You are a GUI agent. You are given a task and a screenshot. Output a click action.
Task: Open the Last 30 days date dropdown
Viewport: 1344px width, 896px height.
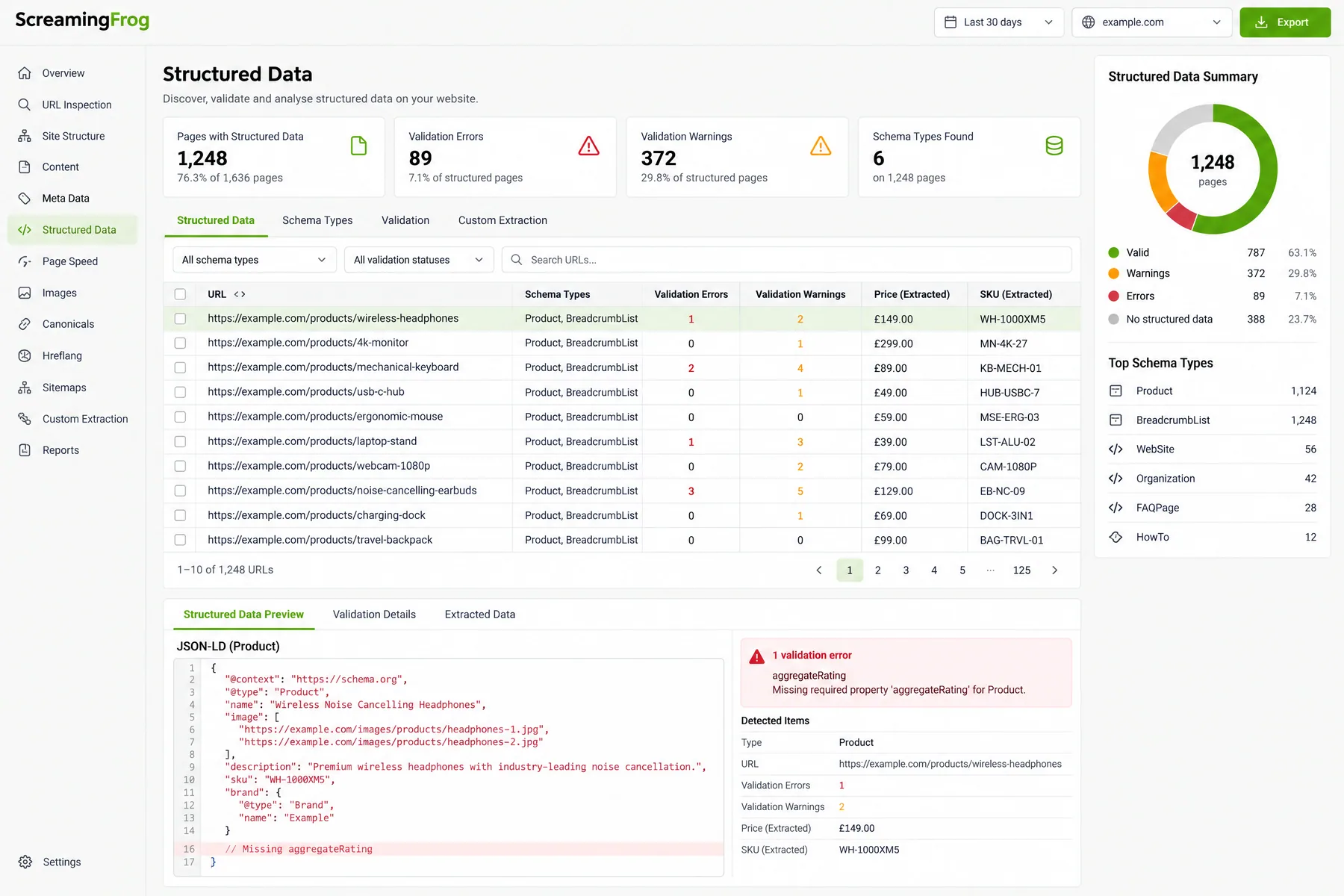[999, 22]
